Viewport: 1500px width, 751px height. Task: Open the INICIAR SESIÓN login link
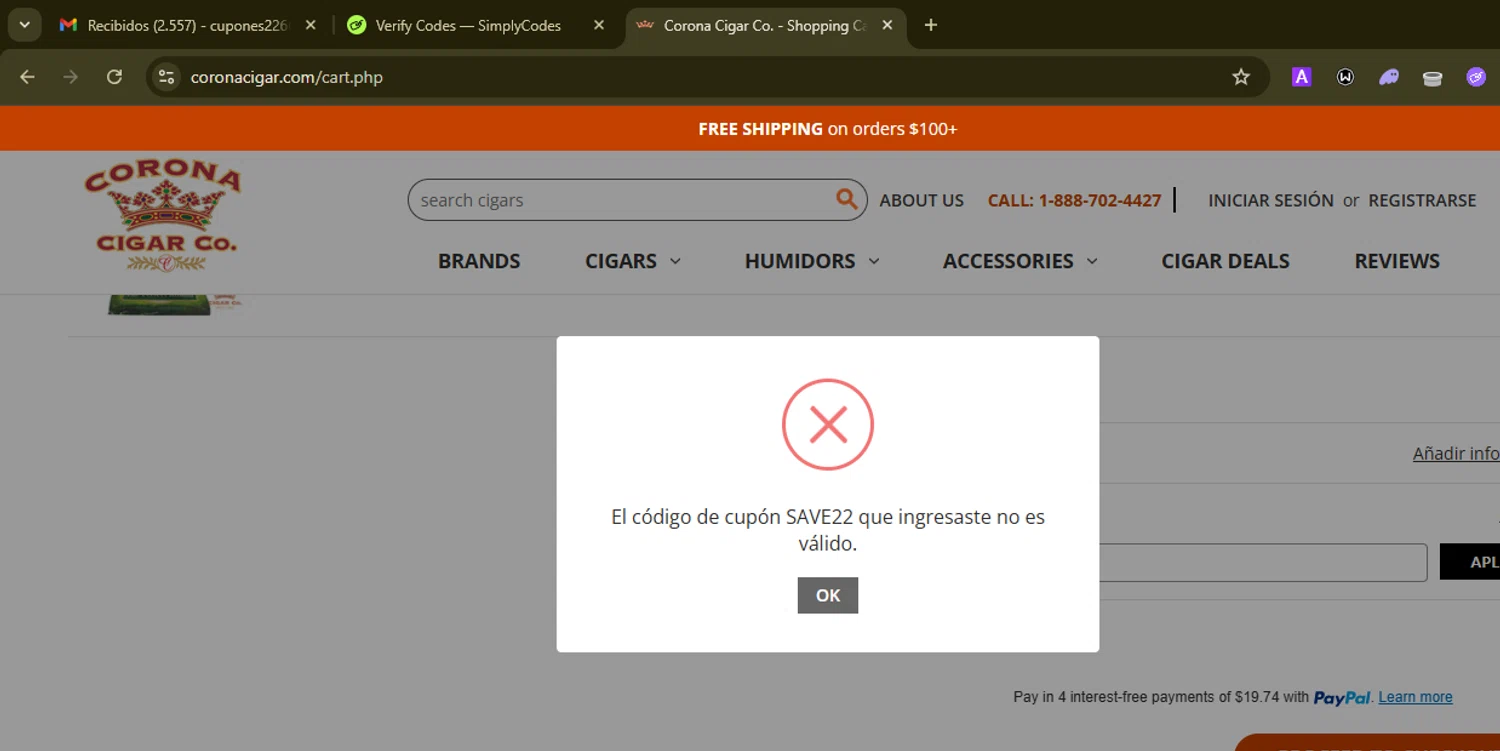click(x=1270, y=200)
